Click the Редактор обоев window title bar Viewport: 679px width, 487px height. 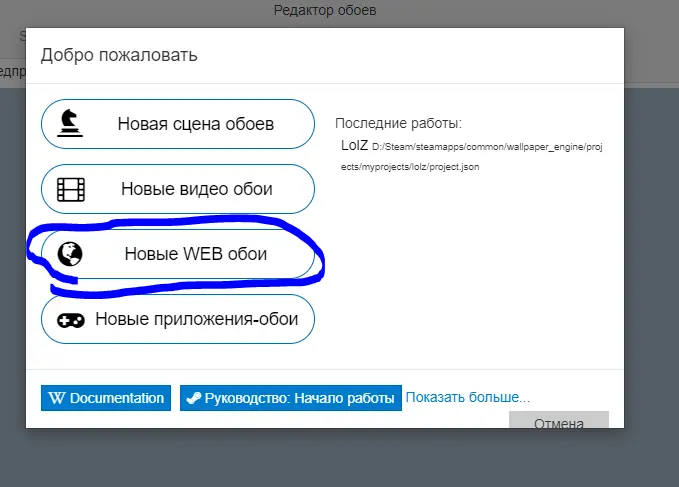[x=325, y=10]
